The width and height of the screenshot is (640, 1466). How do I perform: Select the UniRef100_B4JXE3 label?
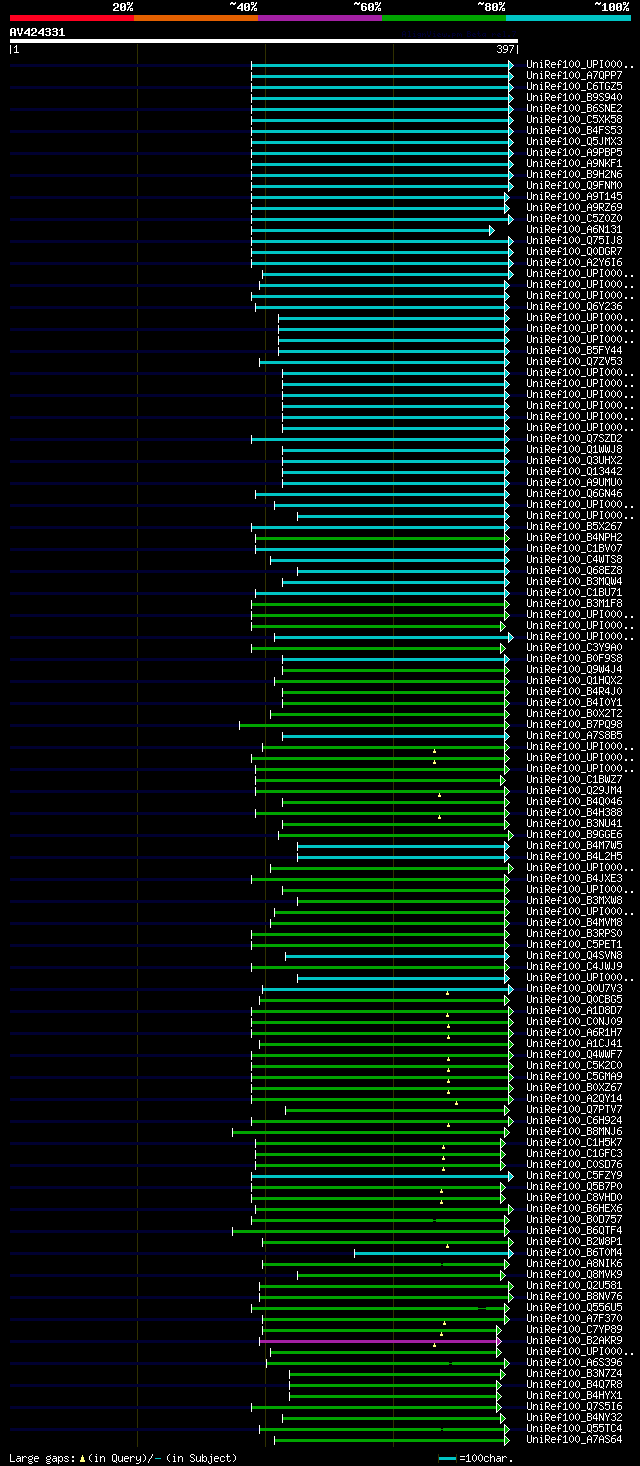click(574, 879)
